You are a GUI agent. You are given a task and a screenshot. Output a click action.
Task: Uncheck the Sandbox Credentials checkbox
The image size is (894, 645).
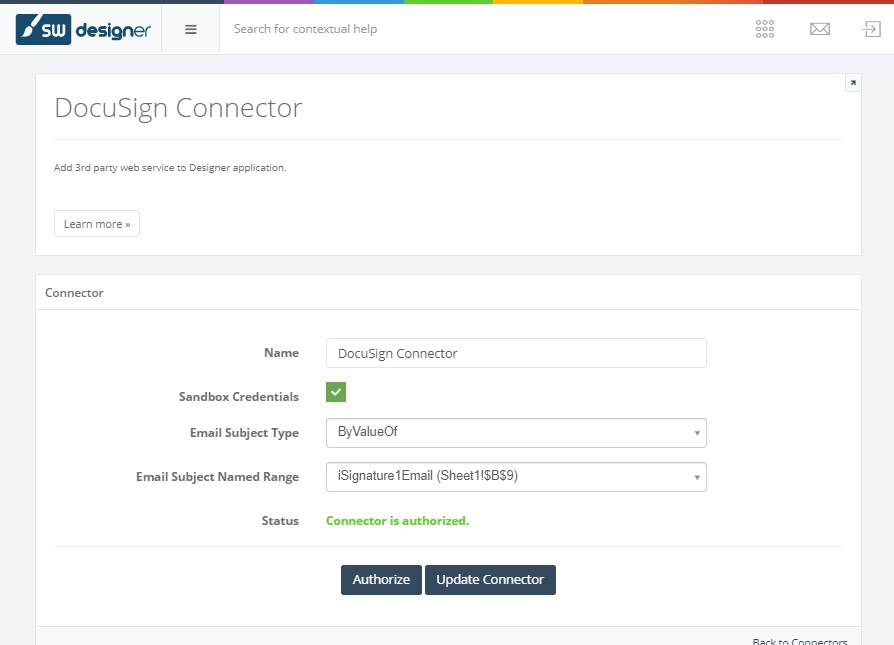click(x=336, y=392)
